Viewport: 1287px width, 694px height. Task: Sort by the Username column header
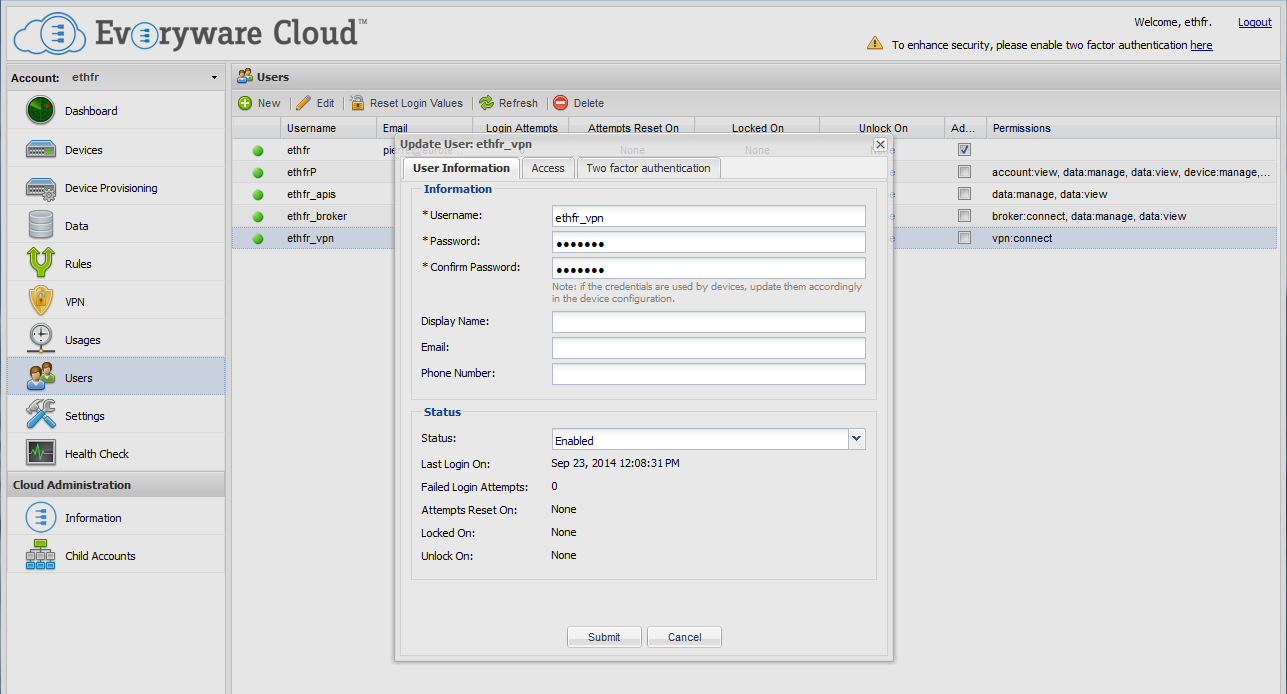coord(329,128)
